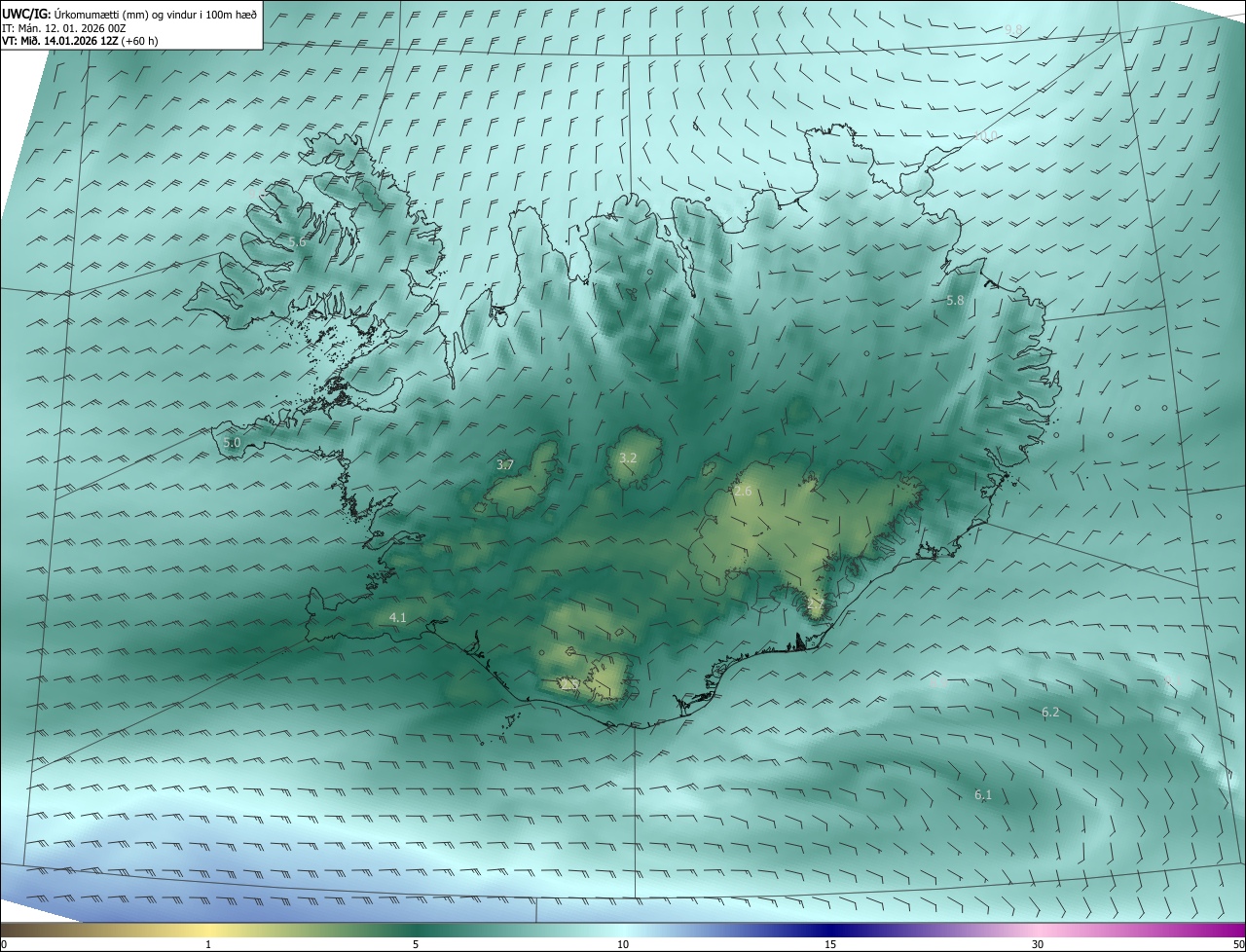The width and height of the screenshot is (1246, 952).
Task: Click the legend tick label 50
Action: point(1238,944)
